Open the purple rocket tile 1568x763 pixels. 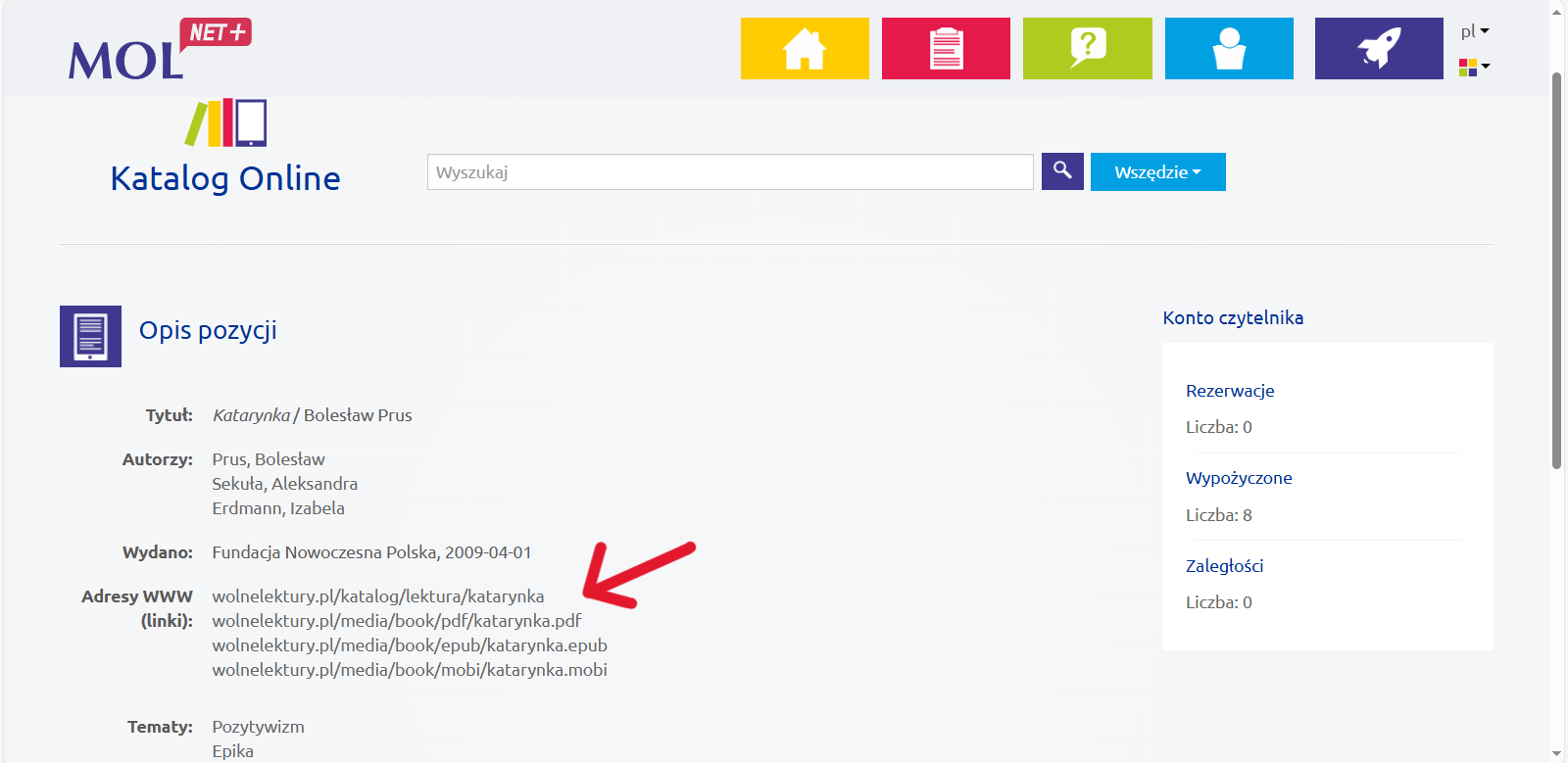point(1379,48)
